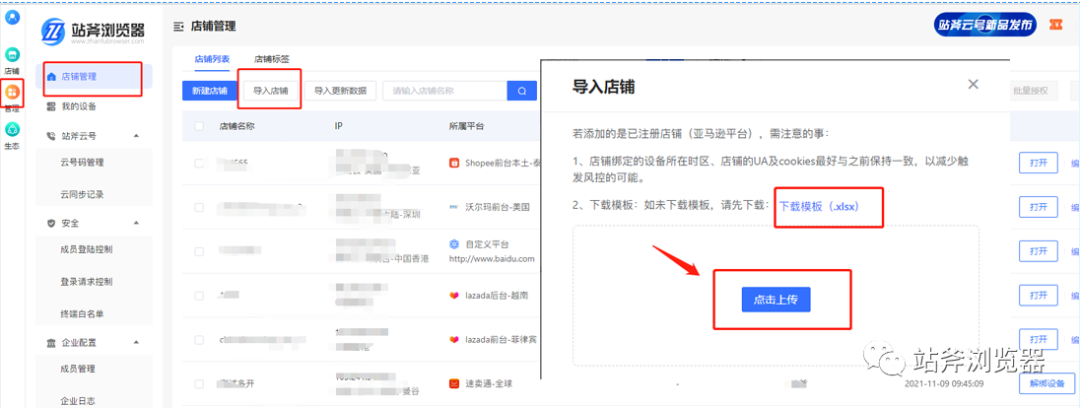1080x408 pixels.
Task: Click the 下载模板 (.xlsx) link
Action: pos(819,205)
